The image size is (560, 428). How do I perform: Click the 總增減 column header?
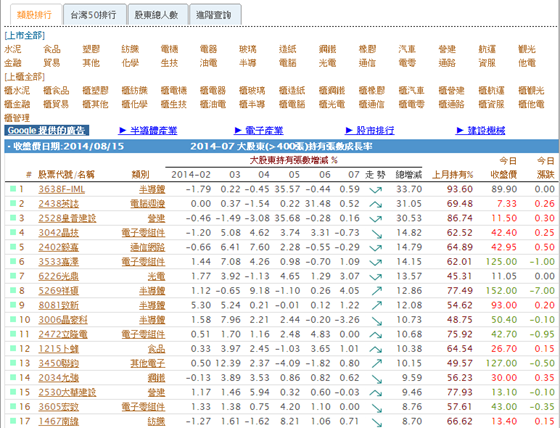[x=409, y=175]
